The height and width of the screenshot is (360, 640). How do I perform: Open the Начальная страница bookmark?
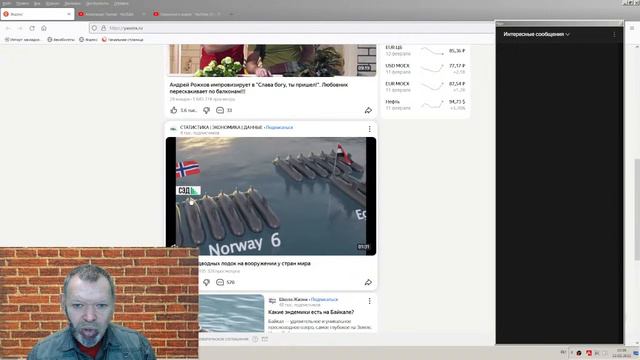[122, 40]
